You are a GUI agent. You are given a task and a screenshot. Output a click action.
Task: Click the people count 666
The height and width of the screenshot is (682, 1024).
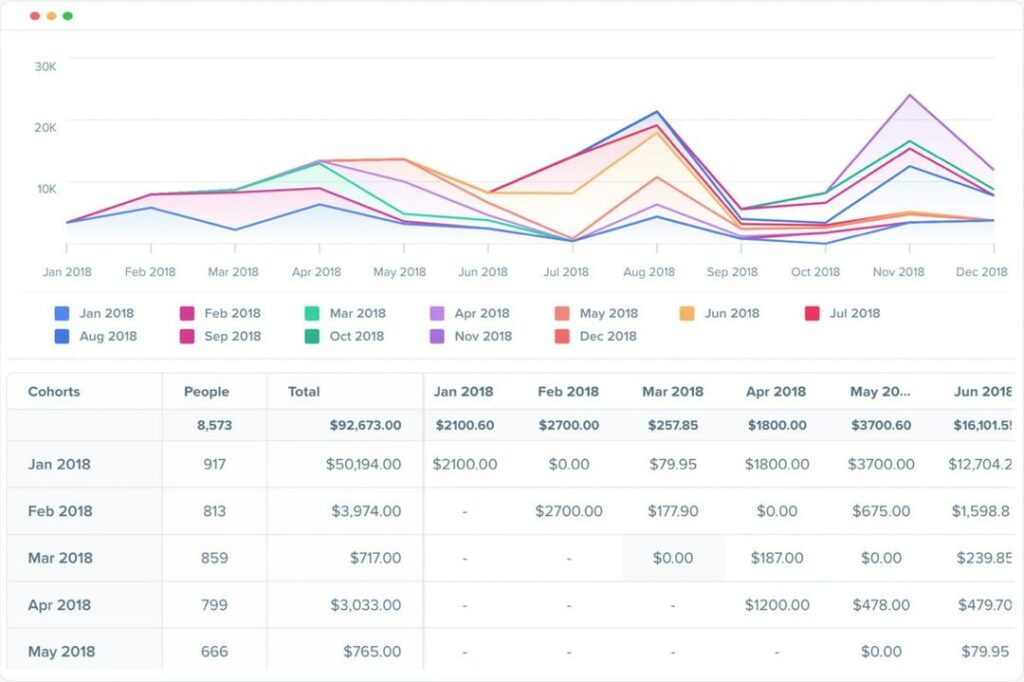[x=214, y=652]
